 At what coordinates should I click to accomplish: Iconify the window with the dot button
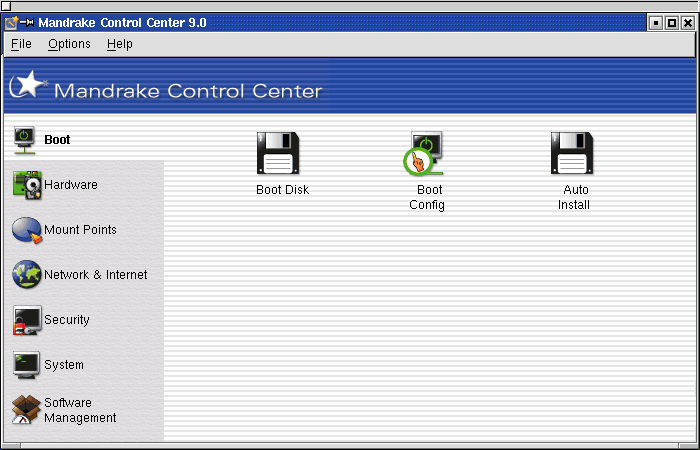pyautogui.click(x=656, y=23)
